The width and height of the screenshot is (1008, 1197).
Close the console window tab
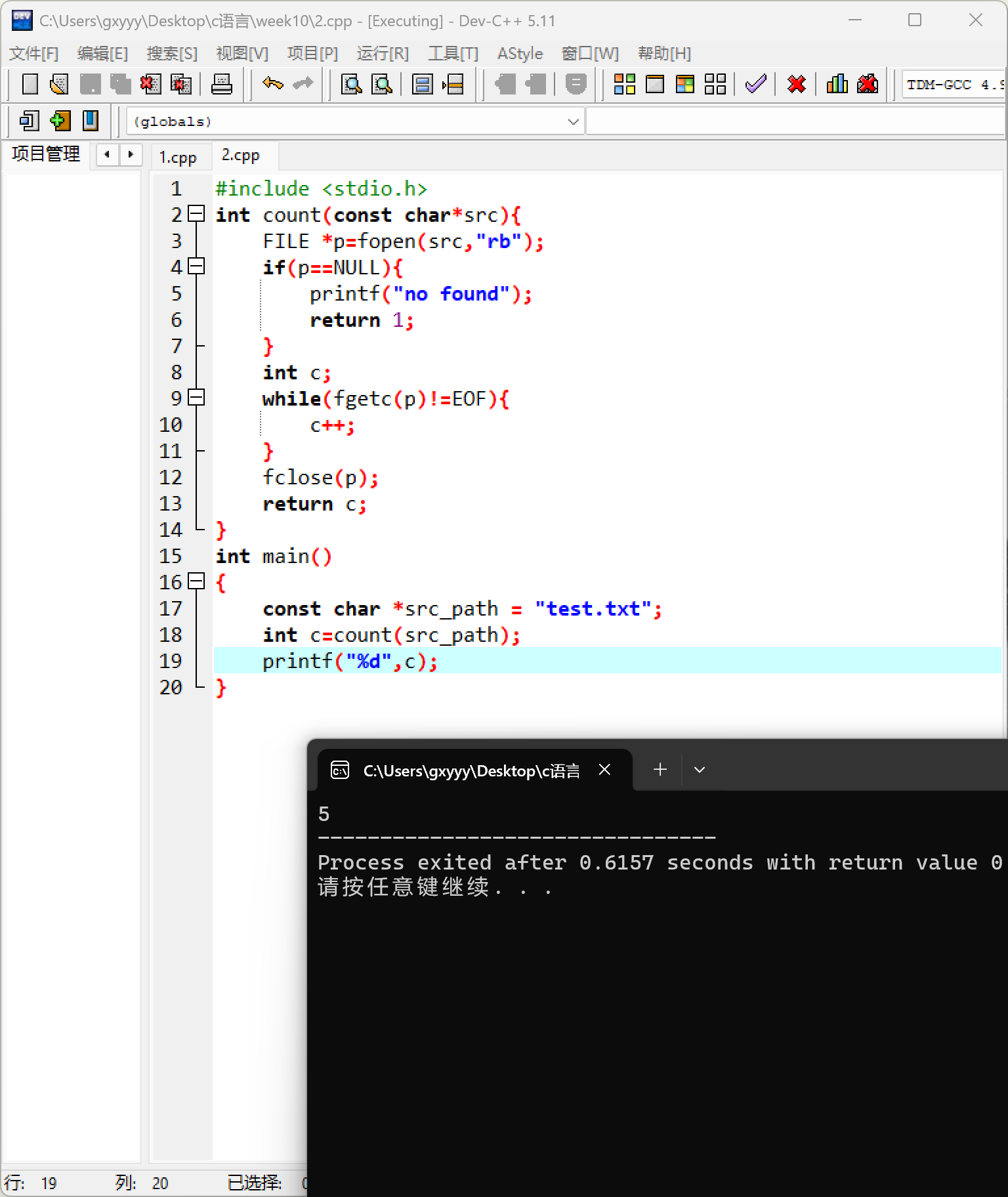coord(605,770)
